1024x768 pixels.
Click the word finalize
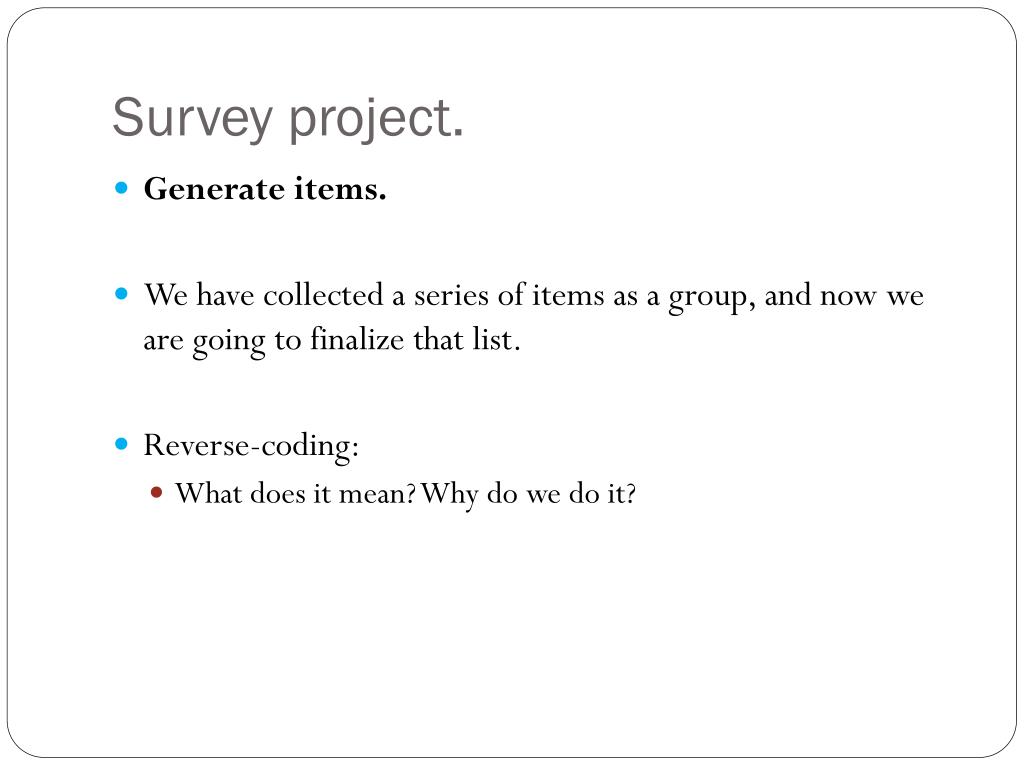pyautogui.click(x=357, y=339)
